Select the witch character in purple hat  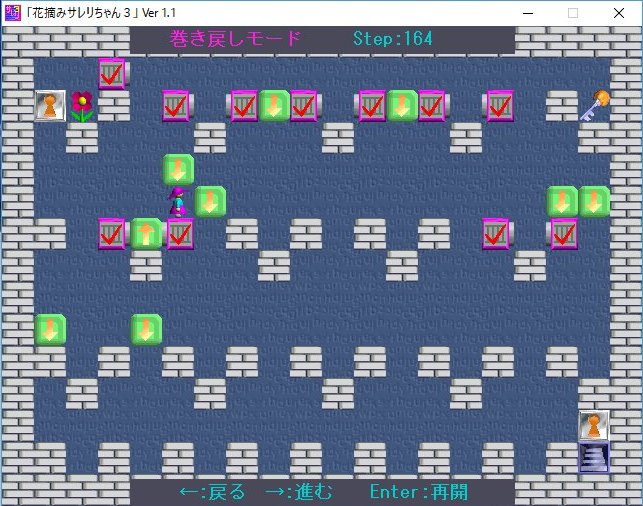(178, 201)
